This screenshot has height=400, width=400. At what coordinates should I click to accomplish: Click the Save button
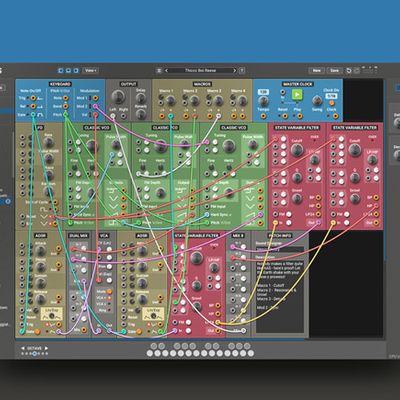coord(334,70)
